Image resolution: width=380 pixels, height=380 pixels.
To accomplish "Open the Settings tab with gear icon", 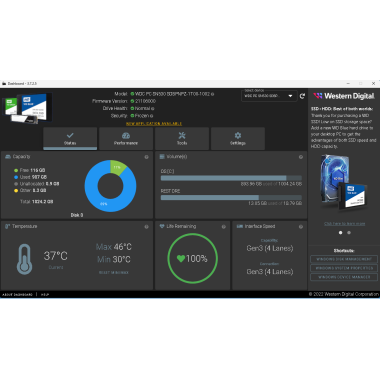I will (238, 138).
